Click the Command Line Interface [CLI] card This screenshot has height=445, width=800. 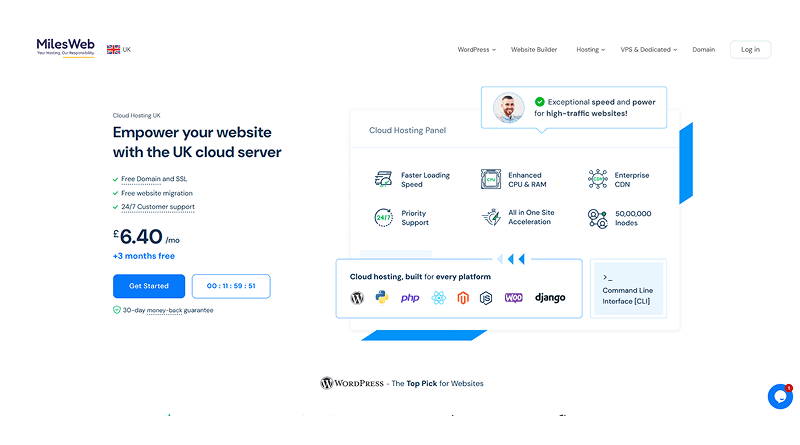629,288
